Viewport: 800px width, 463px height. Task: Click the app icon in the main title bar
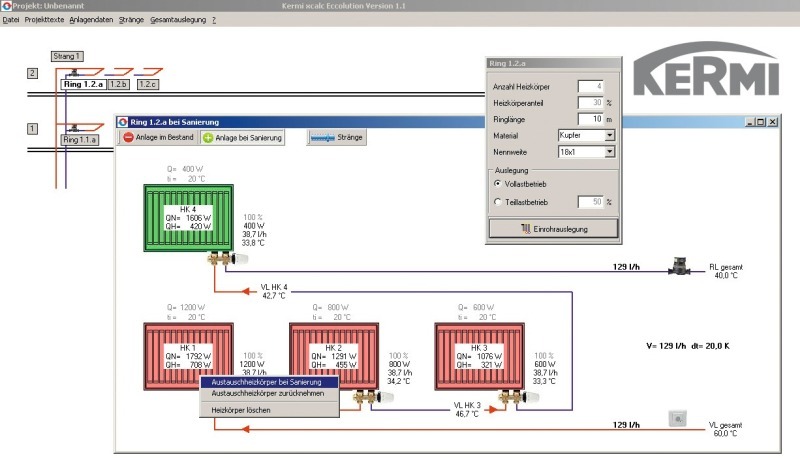[6, 6]
